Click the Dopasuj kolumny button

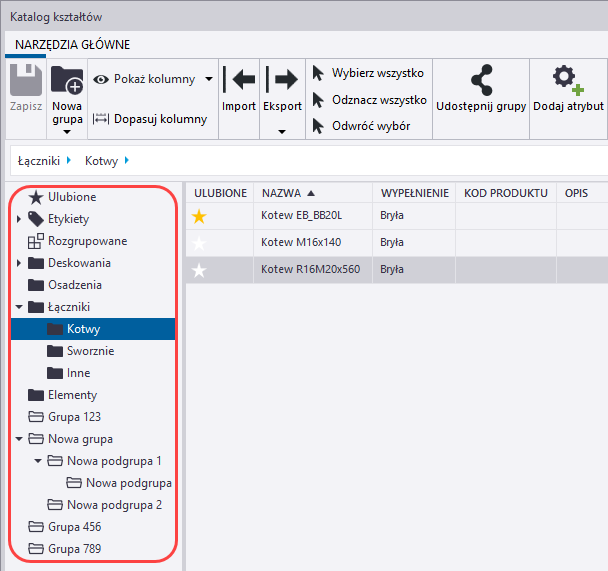pyautogui.click(x=150, y=119)
